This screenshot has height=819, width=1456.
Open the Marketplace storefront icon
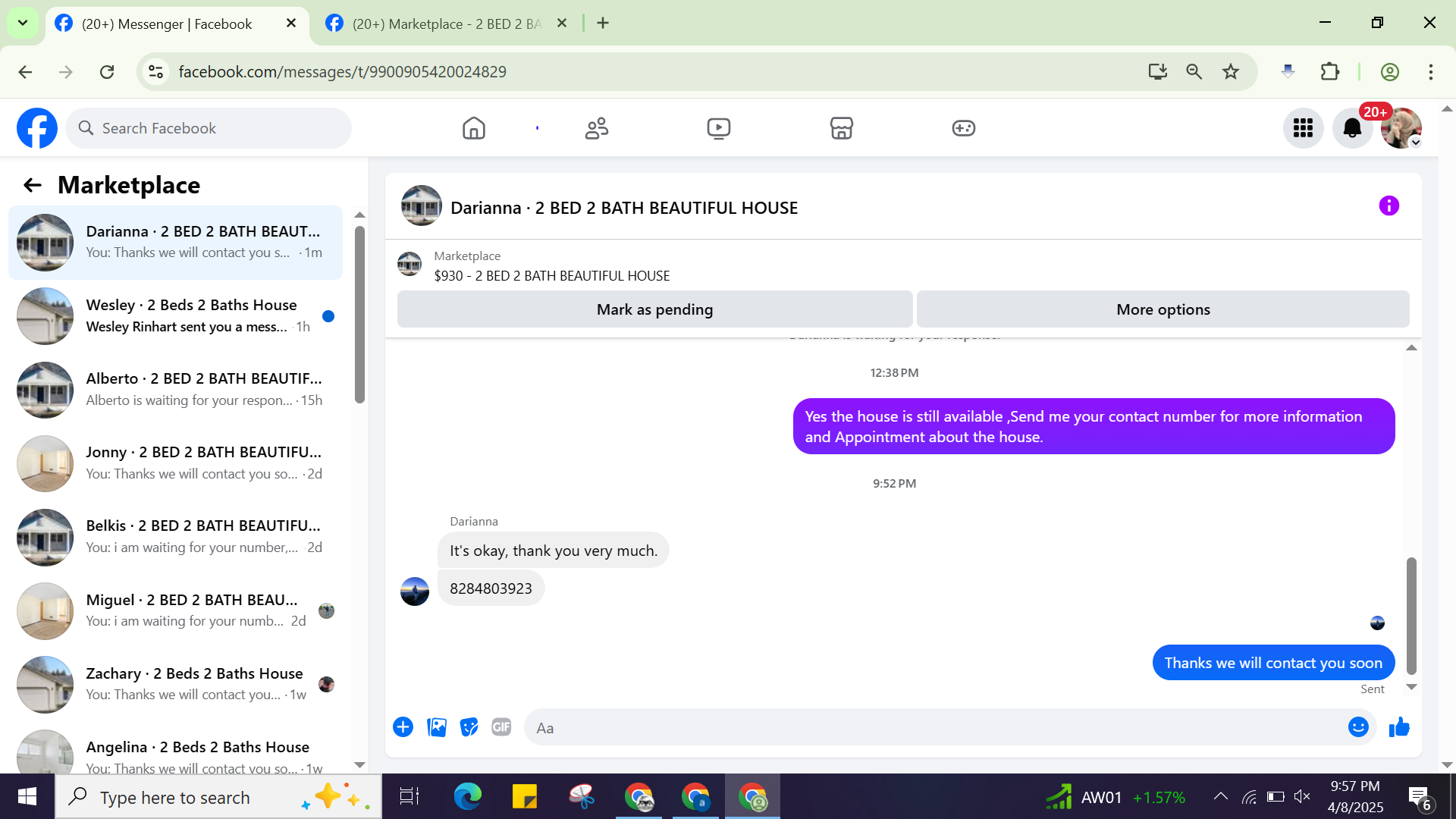coord(841,128)
